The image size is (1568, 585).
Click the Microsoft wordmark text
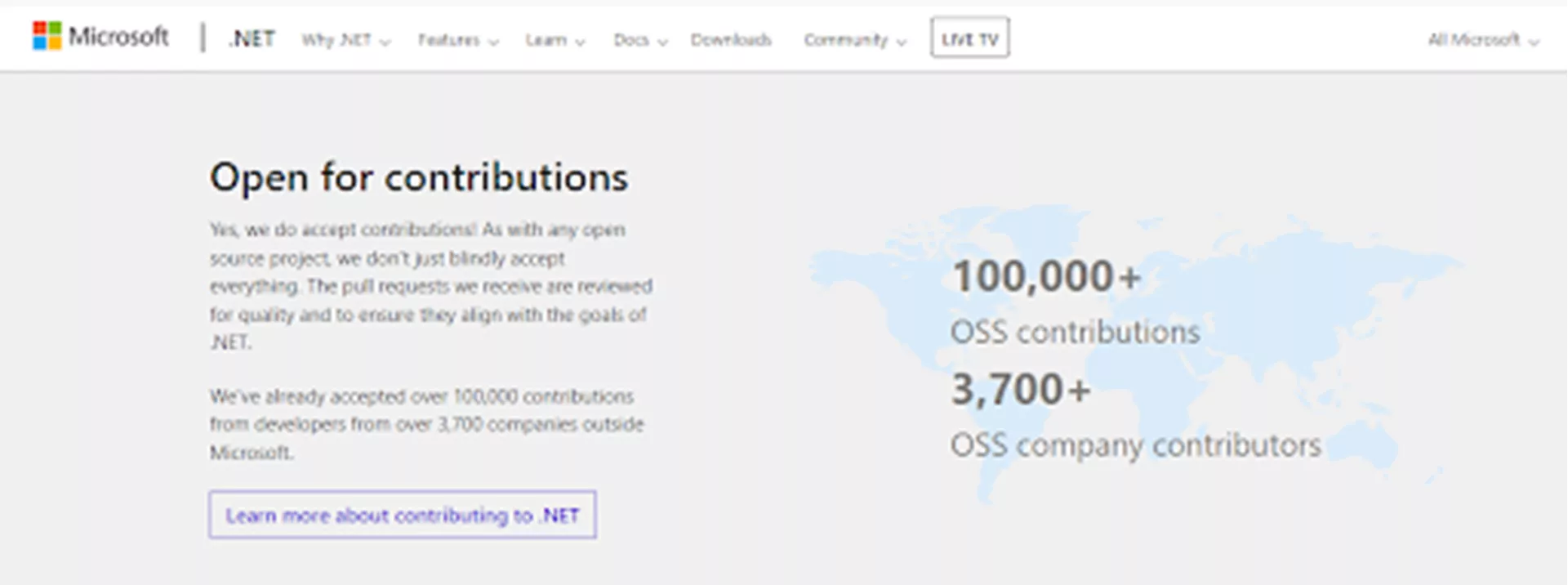click(x=118, y=37)
